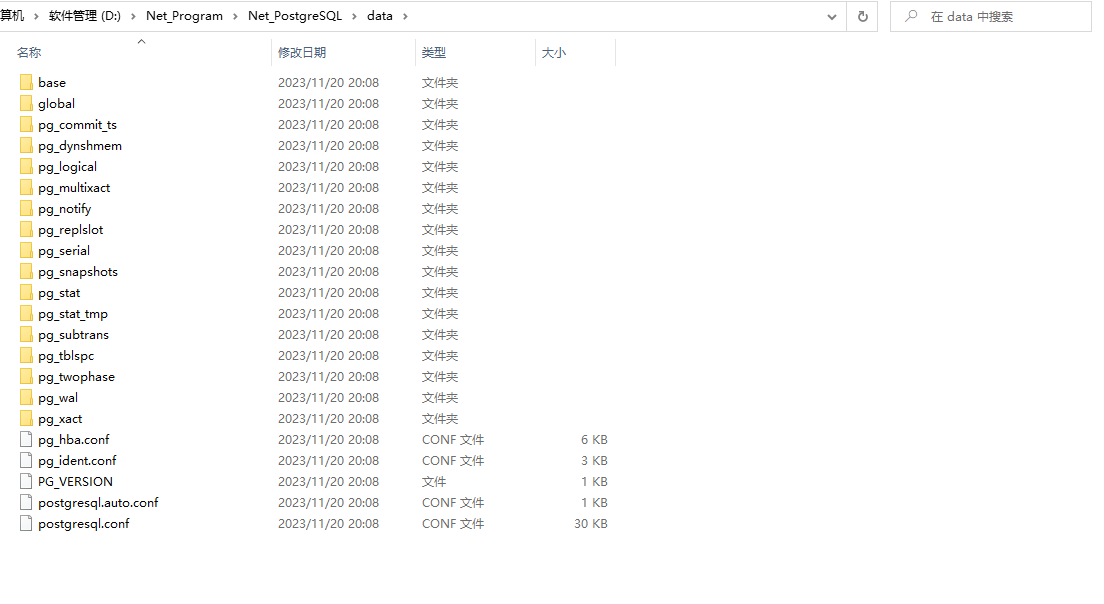Sort by the 修改日期 column header
This screenshot has width=1104, height=604.
pos(302,52)
